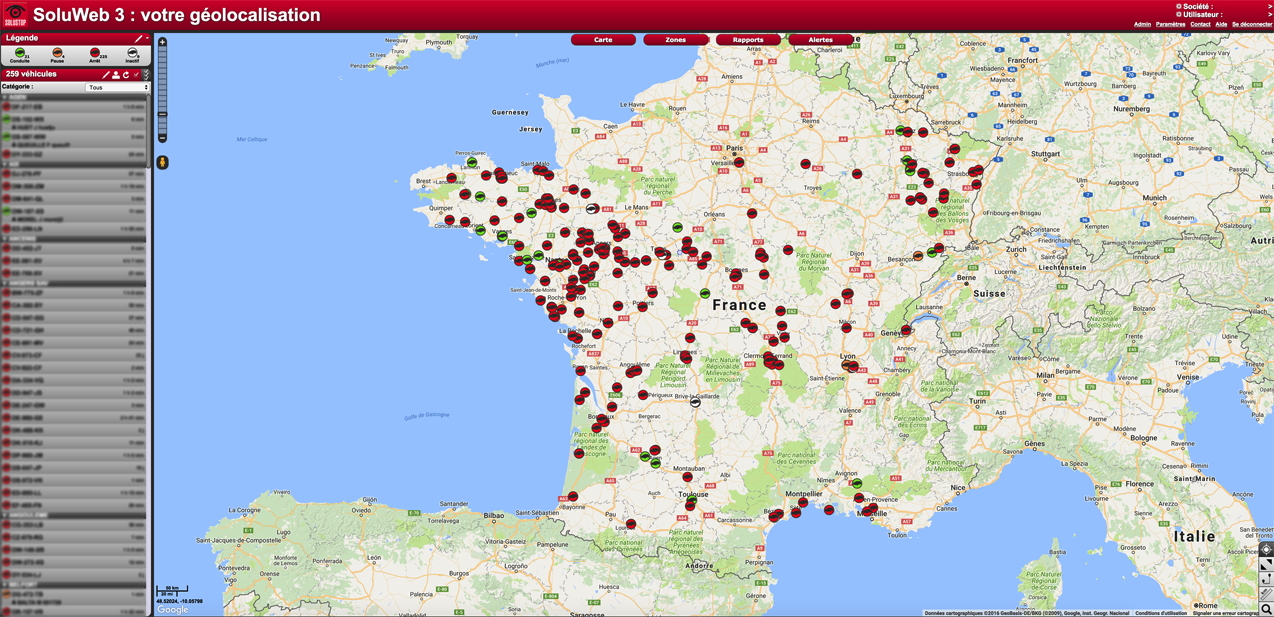This screenshot has height=617, width=1274.
Task: Select the red vehicle marker near Bayonne
Action: 572,497
